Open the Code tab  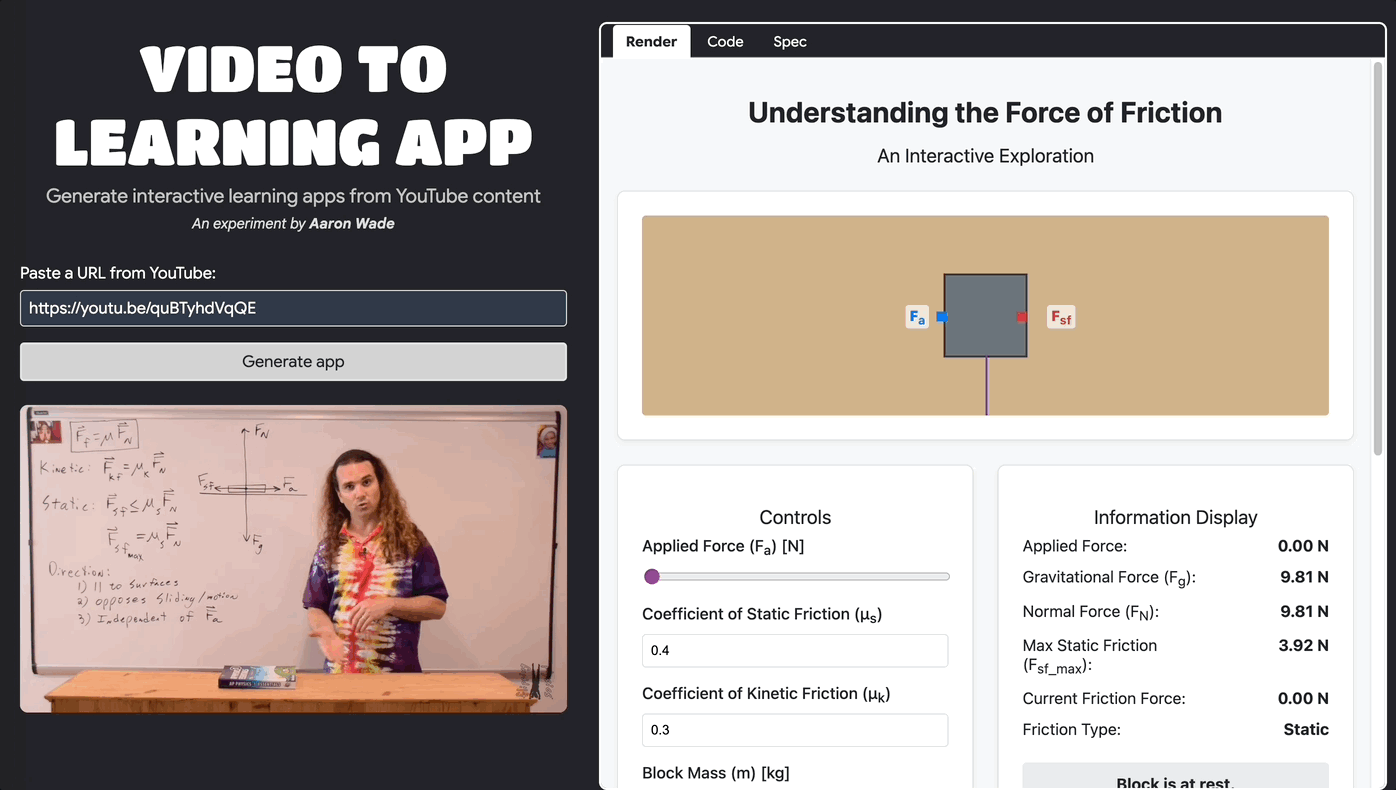tap(725, 41)
